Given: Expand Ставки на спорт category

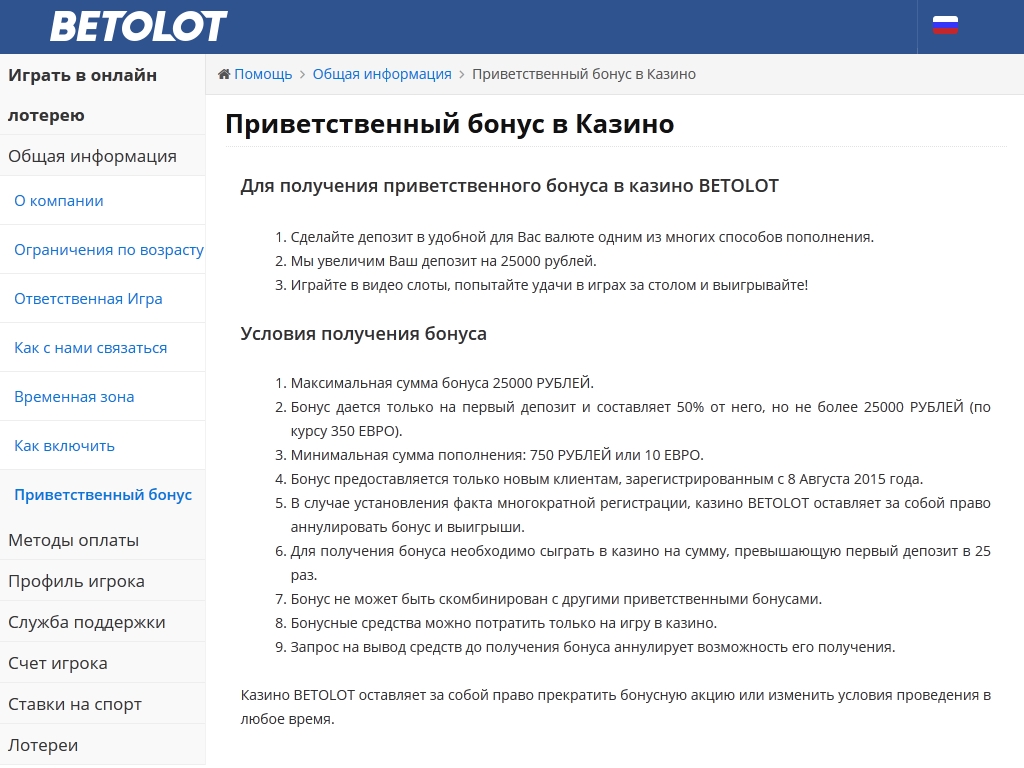Looking at the screenshot, I should point(75,704).
